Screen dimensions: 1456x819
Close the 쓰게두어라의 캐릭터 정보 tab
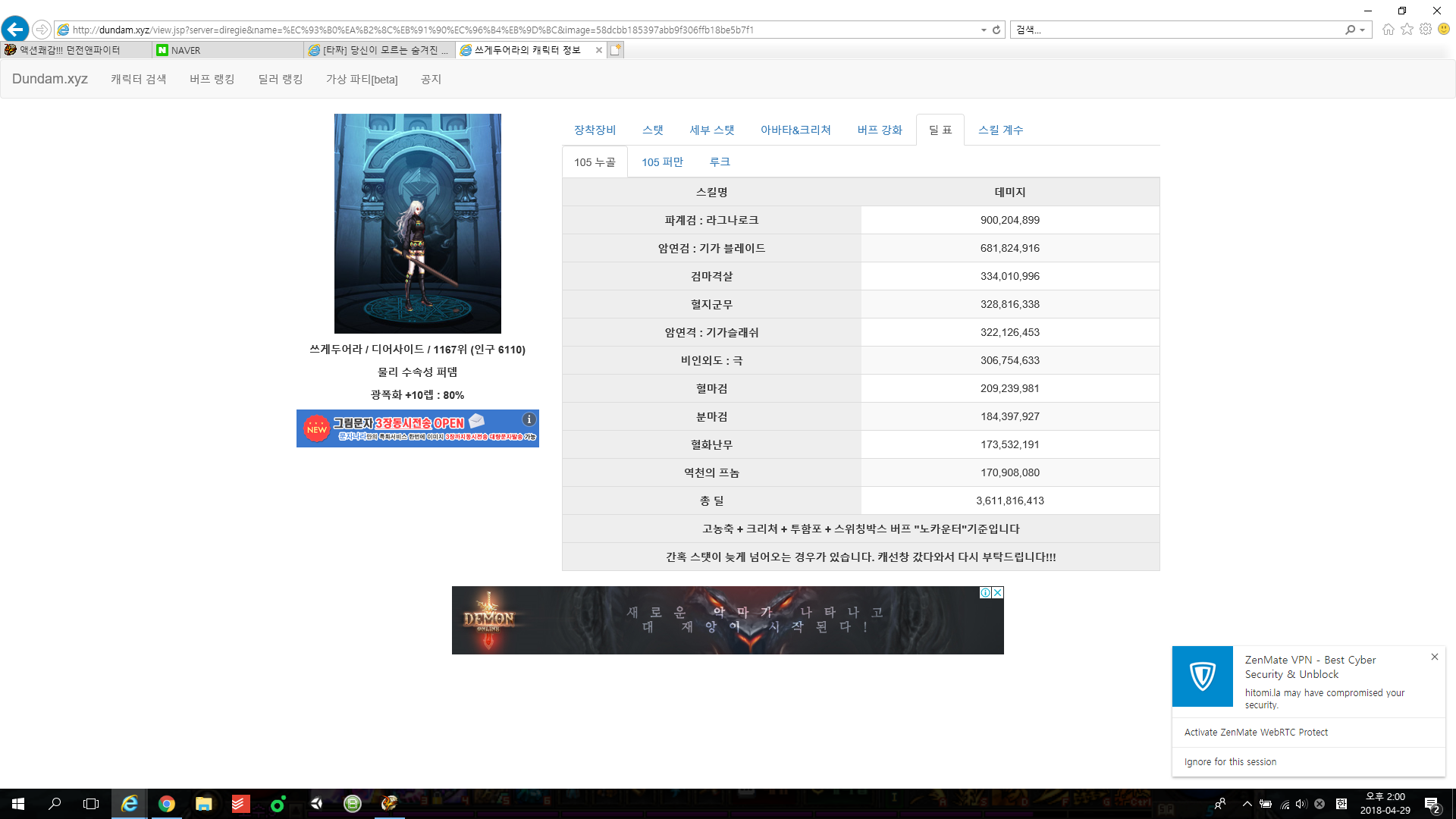click(x=599, y=50)
